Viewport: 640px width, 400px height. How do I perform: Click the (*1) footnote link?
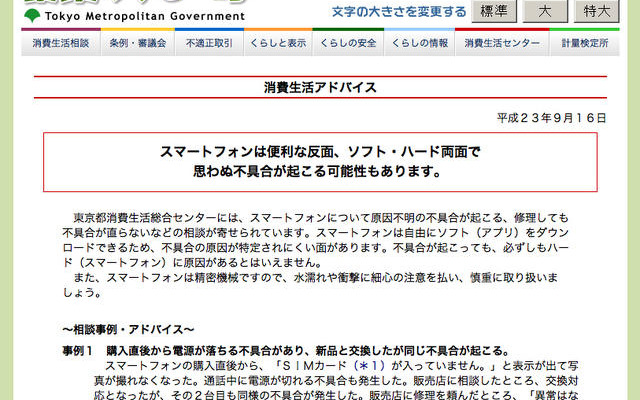pos(369,365)
